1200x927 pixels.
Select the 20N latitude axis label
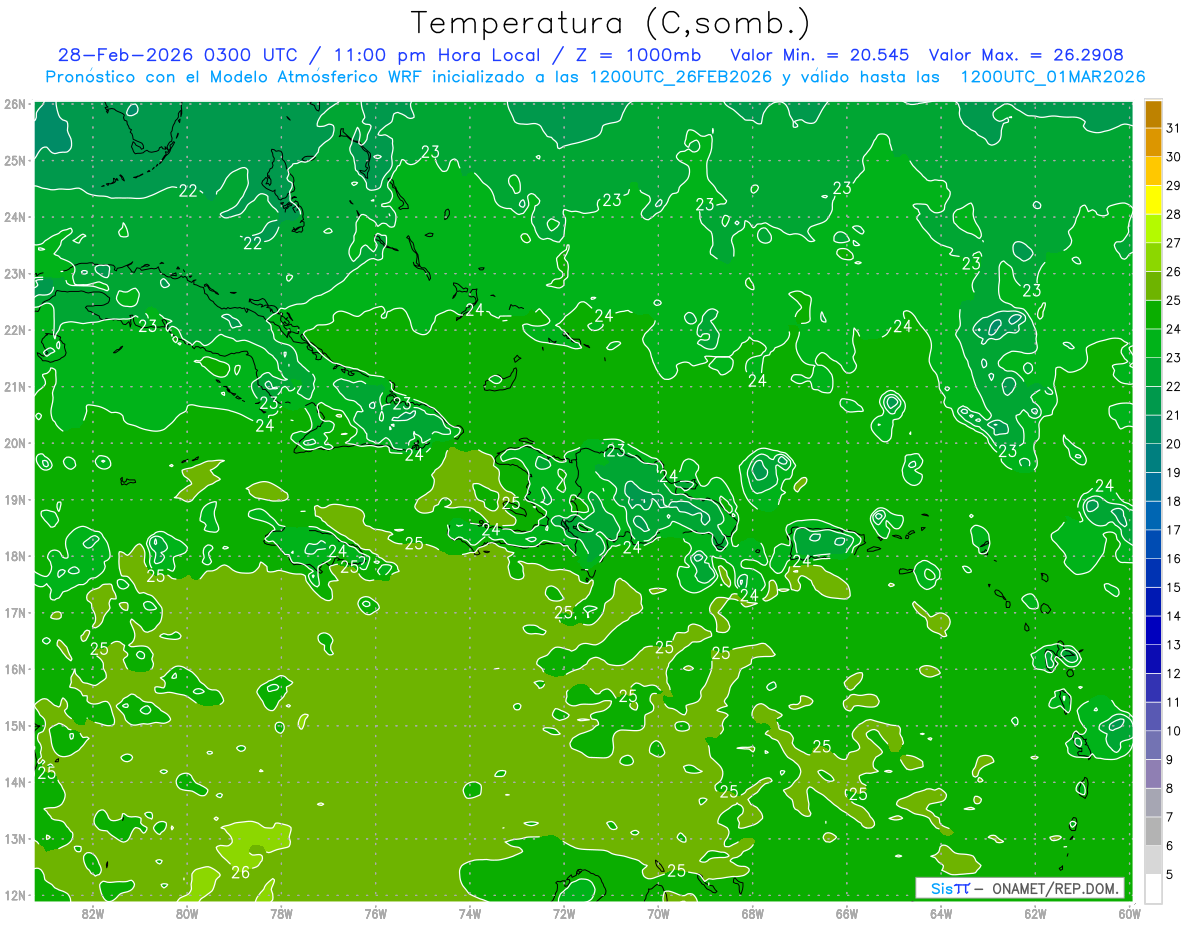(x=14, y=443)
